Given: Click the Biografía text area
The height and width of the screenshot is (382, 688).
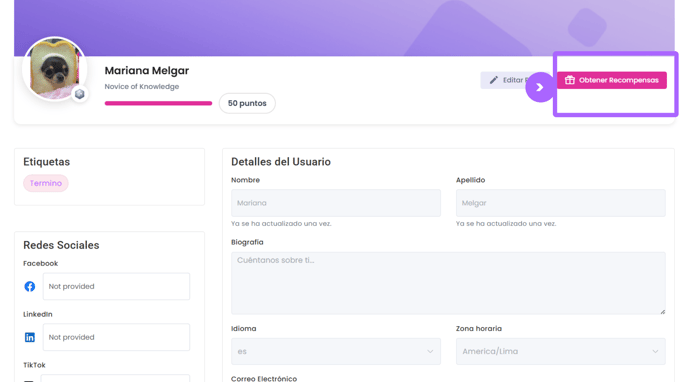Looking at the screenshot, I should (x=448, y=283).
